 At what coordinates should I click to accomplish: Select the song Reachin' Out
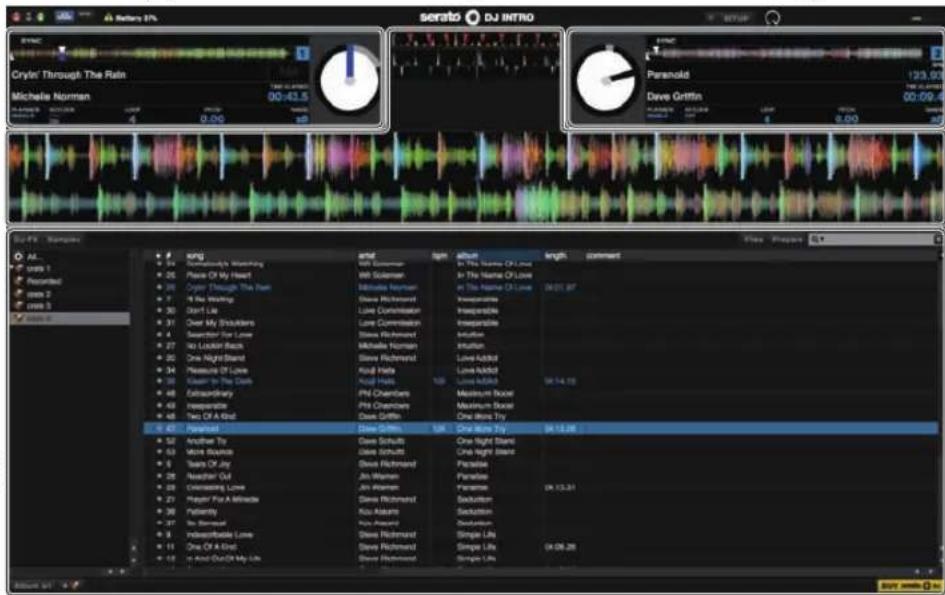click(x=209, y=476)
